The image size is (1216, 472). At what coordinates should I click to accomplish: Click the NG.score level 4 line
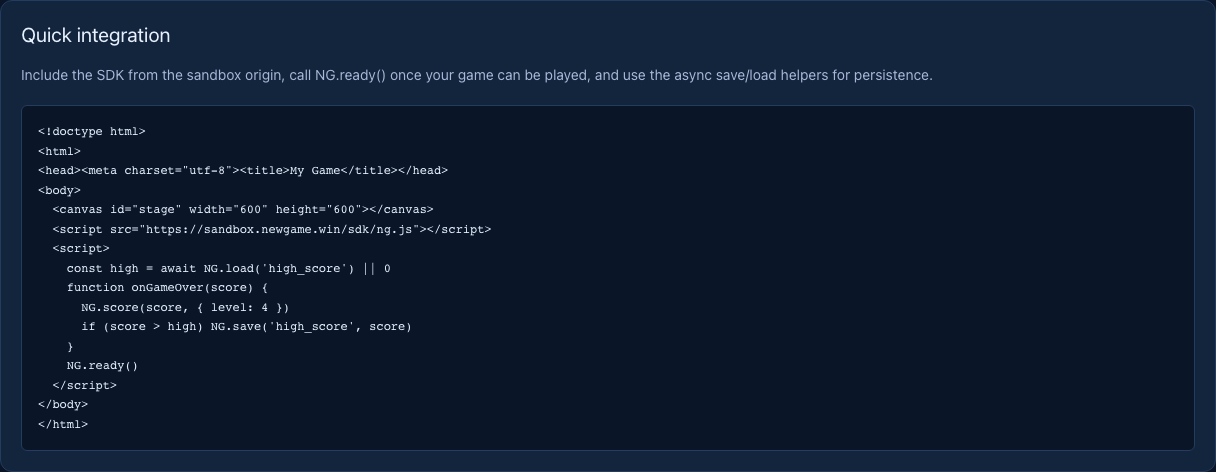pyautogui.click(x=185, y=307)
